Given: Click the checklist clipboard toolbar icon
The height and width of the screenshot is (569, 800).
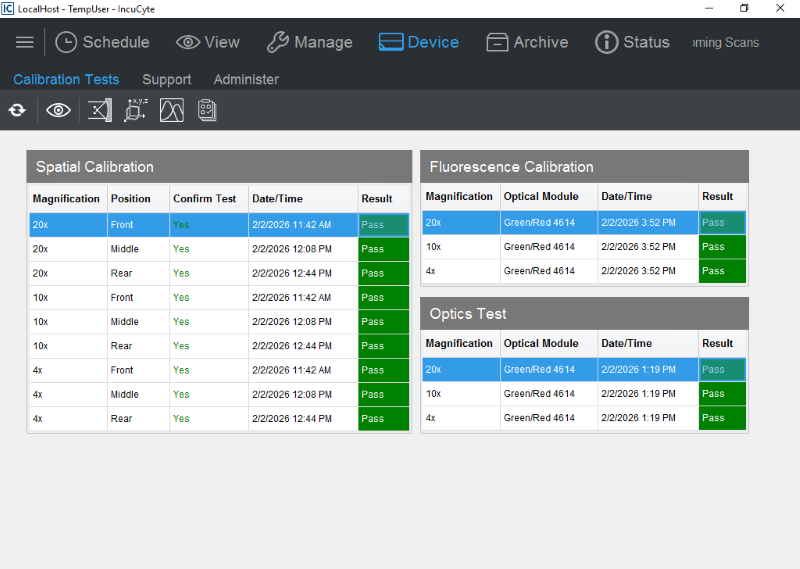Looking at the screenshot, I should click(207, 110).
